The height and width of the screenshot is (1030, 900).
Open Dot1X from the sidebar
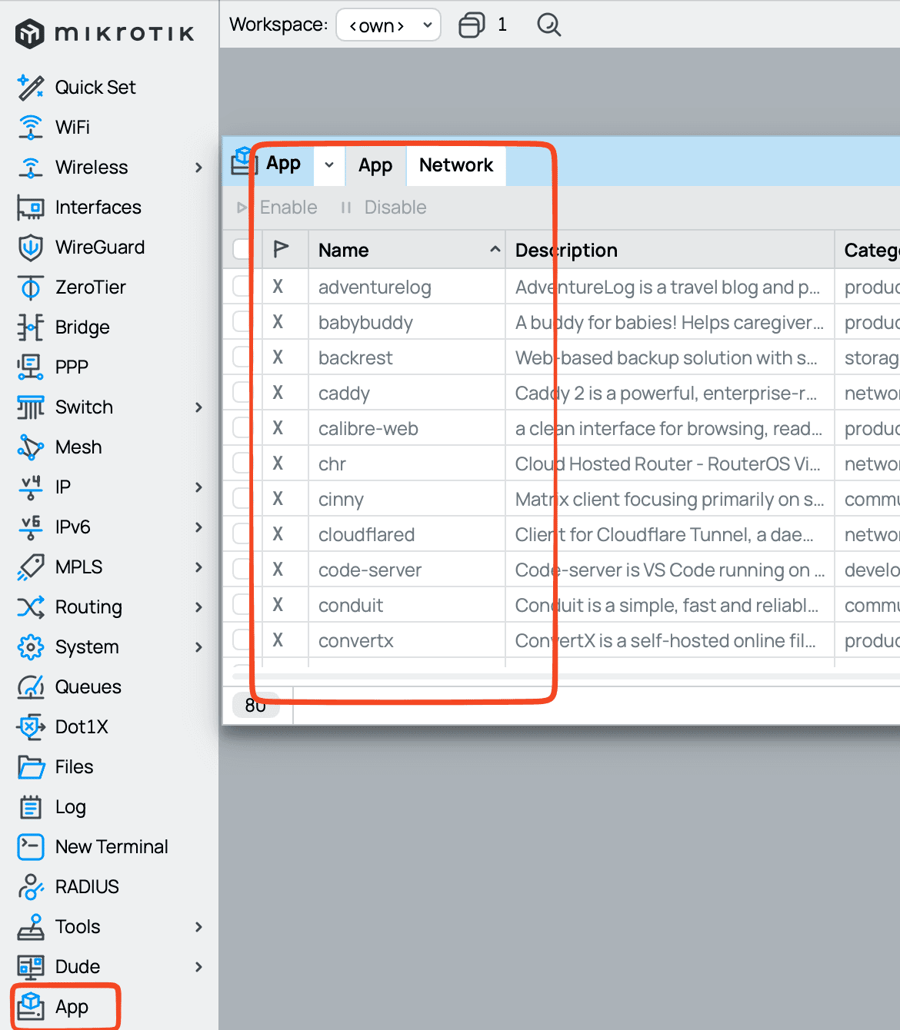tap(62, 727)
